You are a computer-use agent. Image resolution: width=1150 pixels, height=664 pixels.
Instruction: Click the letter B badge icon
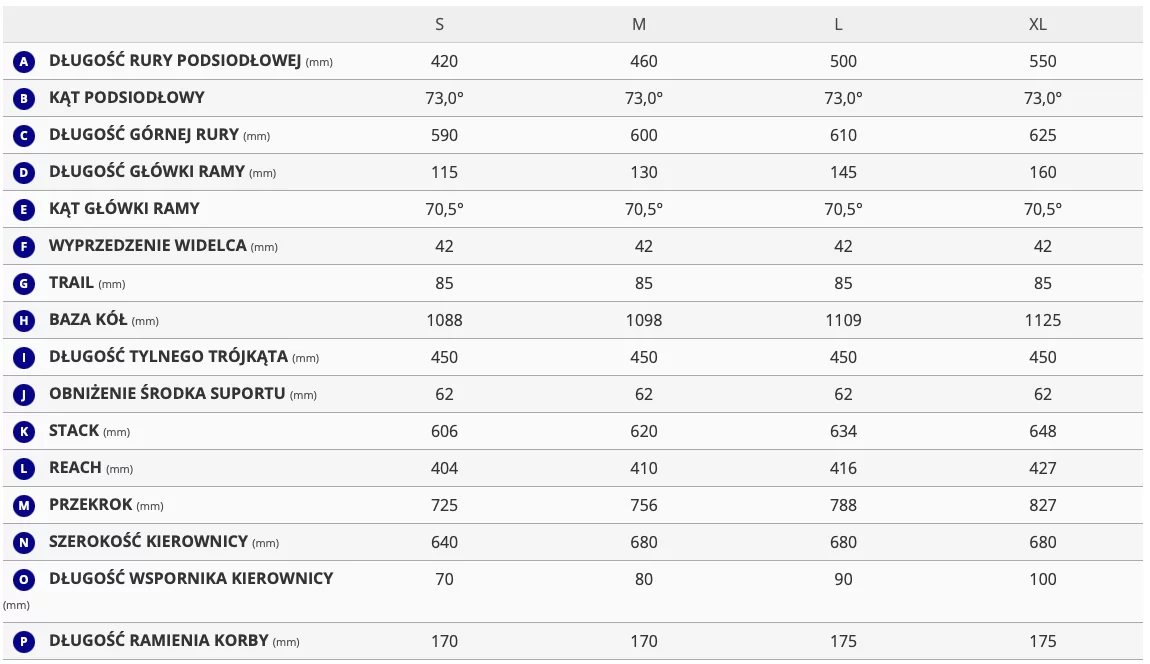[24, 98]
